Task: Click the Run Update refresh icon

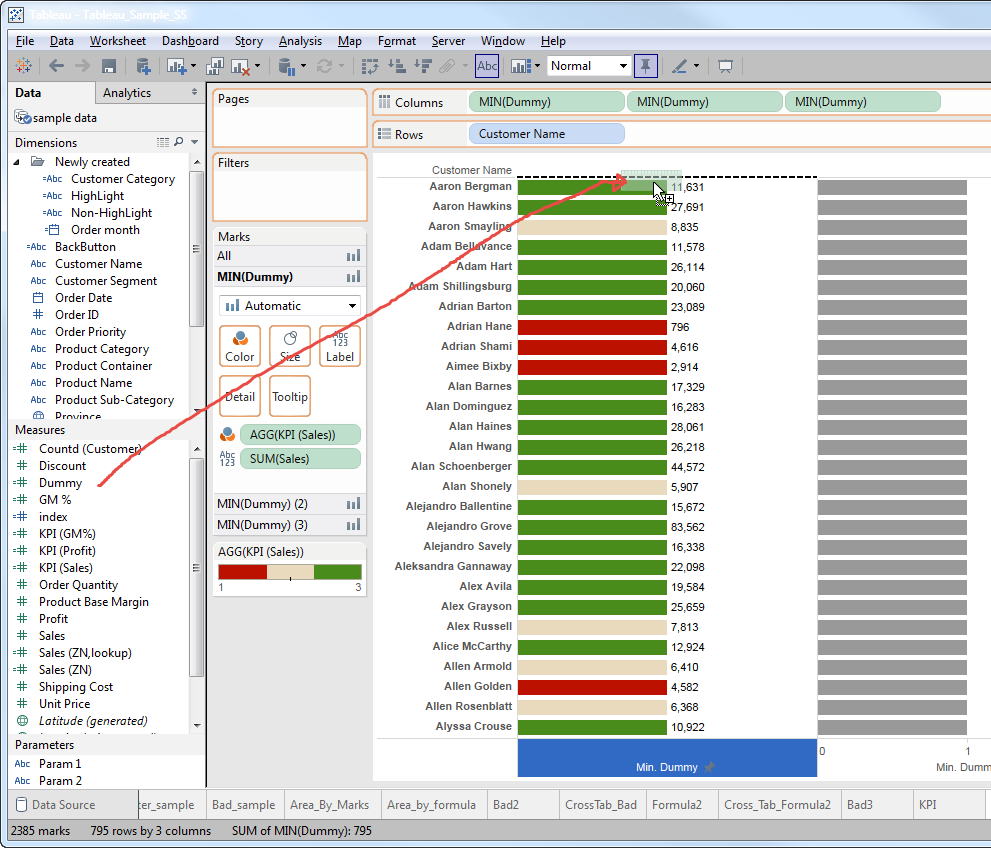Action: 324,66
